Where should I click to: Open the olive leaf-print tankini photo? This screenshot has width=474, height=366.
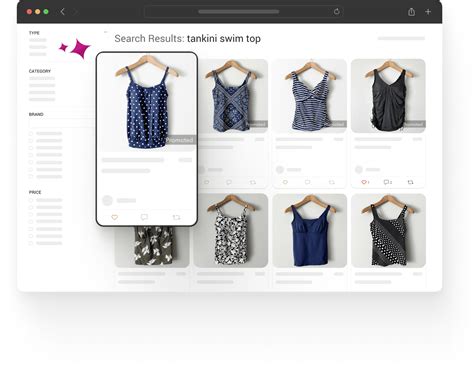[x=152, y=246]
